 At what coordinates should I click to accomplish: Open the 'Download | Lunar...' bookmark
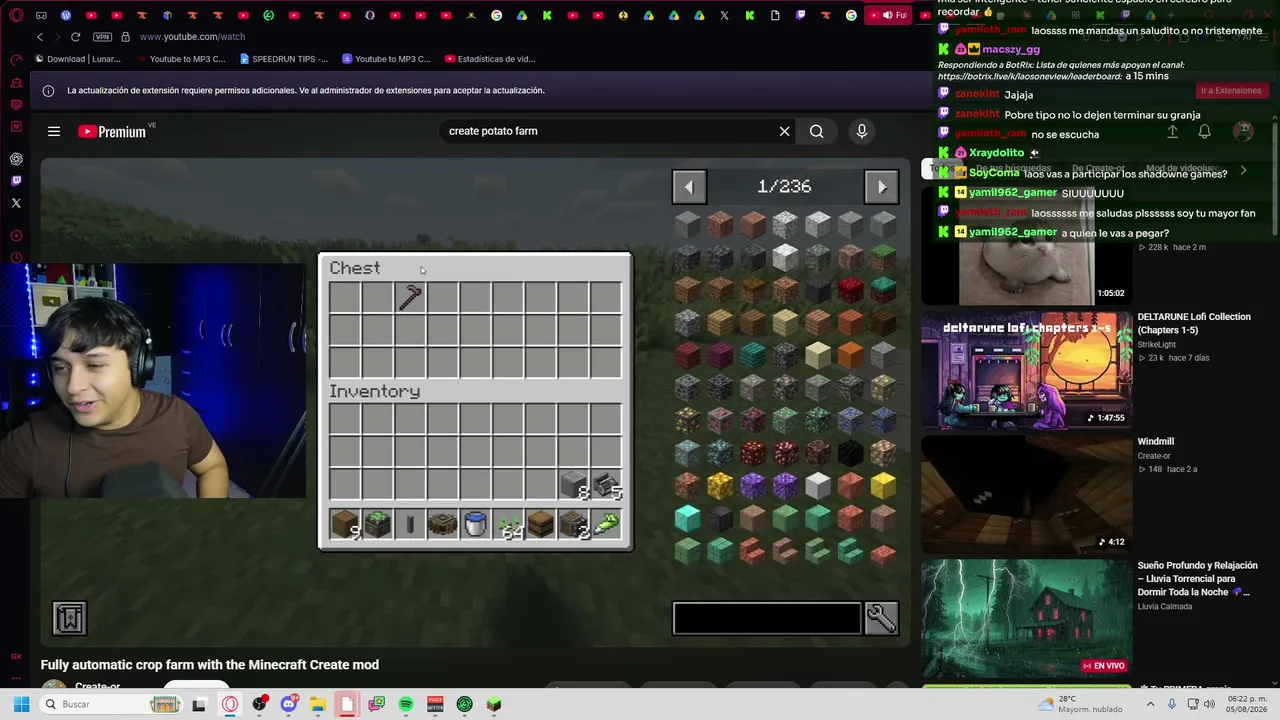pos(77,59)
